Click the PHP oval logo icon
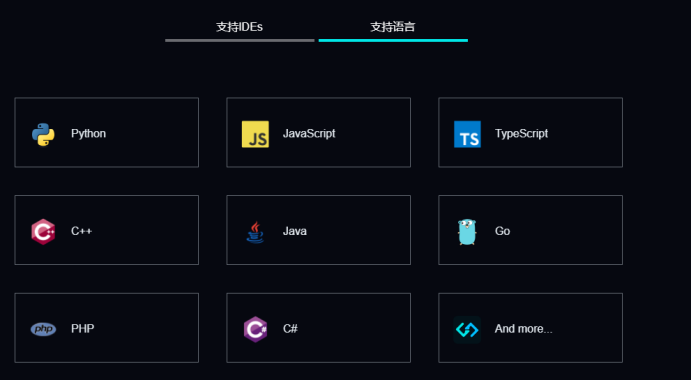 43,329
